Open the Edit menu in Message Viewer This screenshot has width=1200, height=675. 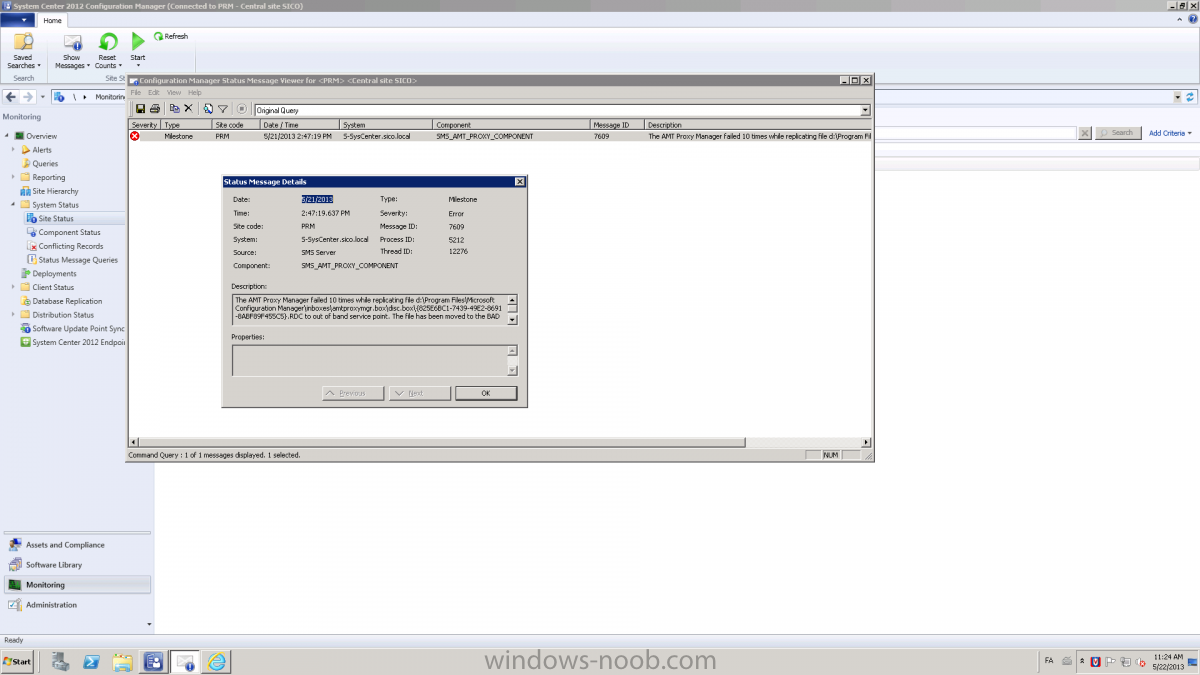click(x=154, y=93)
